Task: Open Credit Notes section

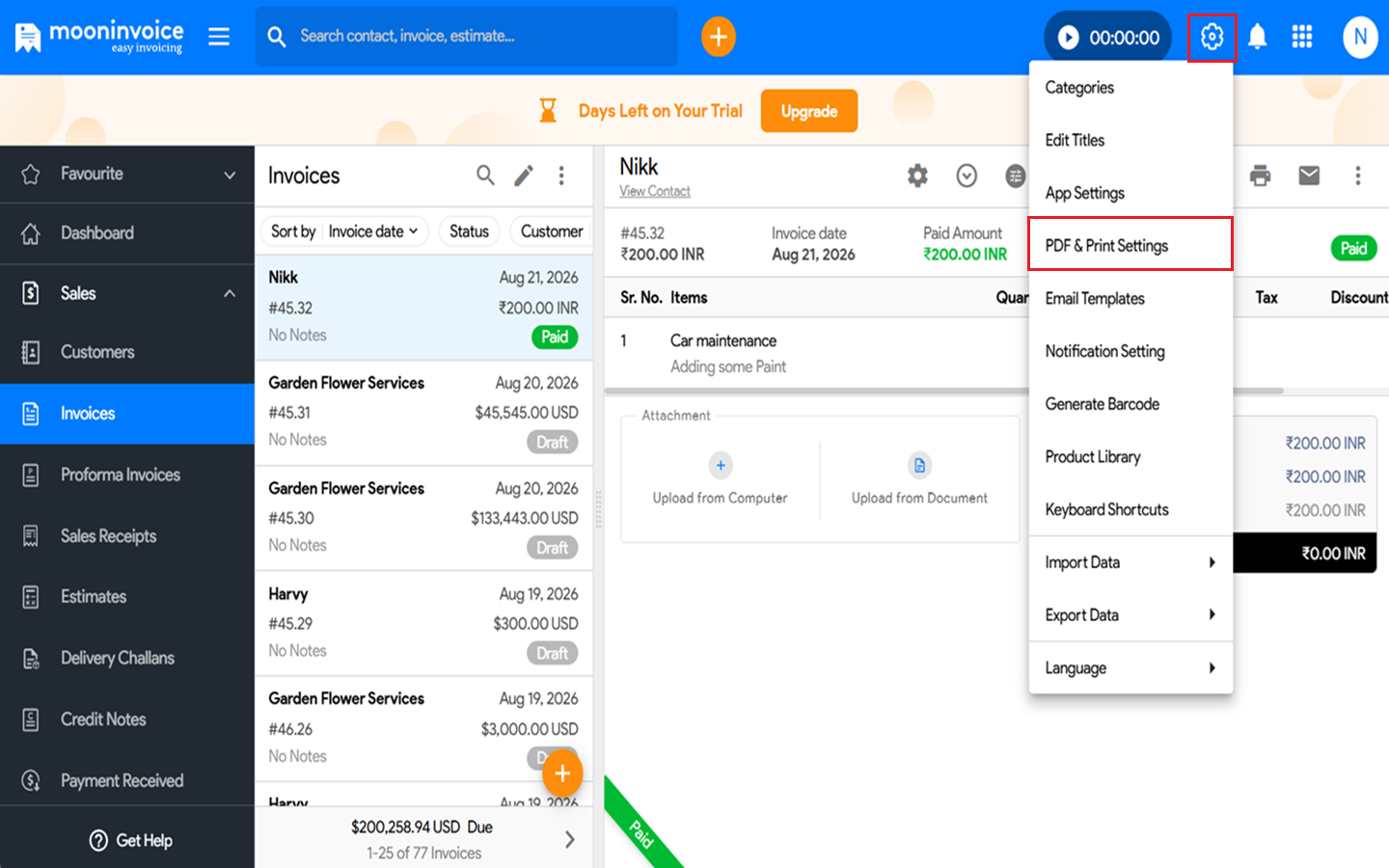Action: coord(127,719)
